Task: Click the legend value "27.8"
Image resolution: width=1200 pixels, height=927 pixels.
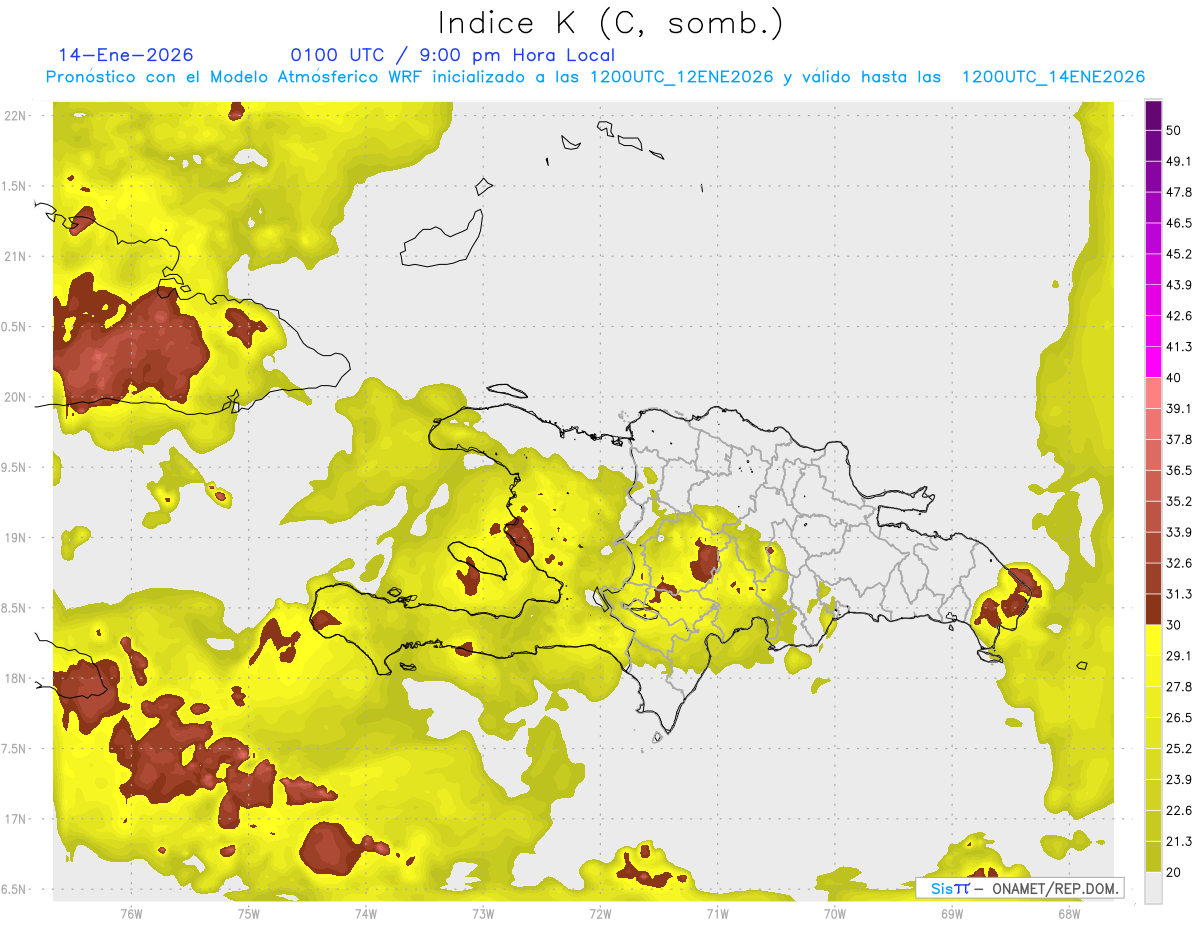Action: pyautogui.click(x=1179, y=687)
